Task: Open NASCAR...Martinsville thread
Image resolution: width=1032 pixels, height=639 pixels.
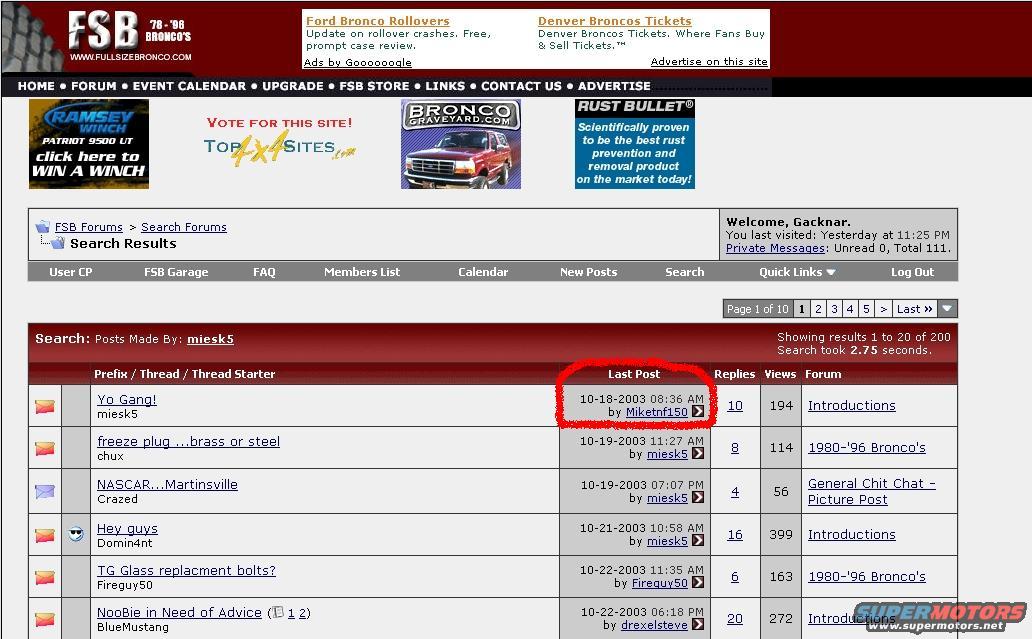Action: pos(167,484)
